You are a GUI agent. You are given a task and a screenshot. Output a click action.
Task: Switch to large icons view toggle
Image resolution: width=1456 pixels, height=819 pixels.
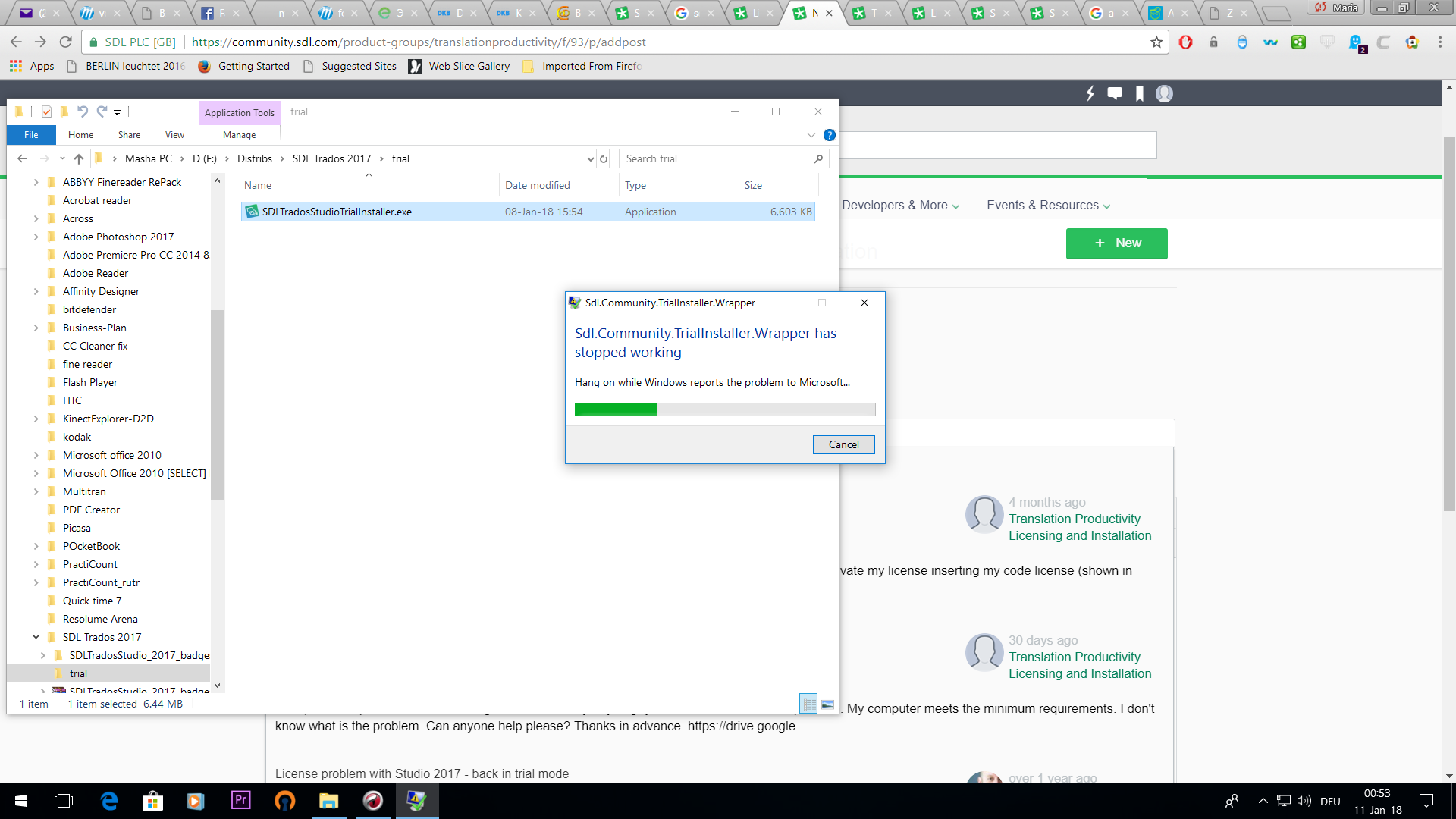point(827,704)
